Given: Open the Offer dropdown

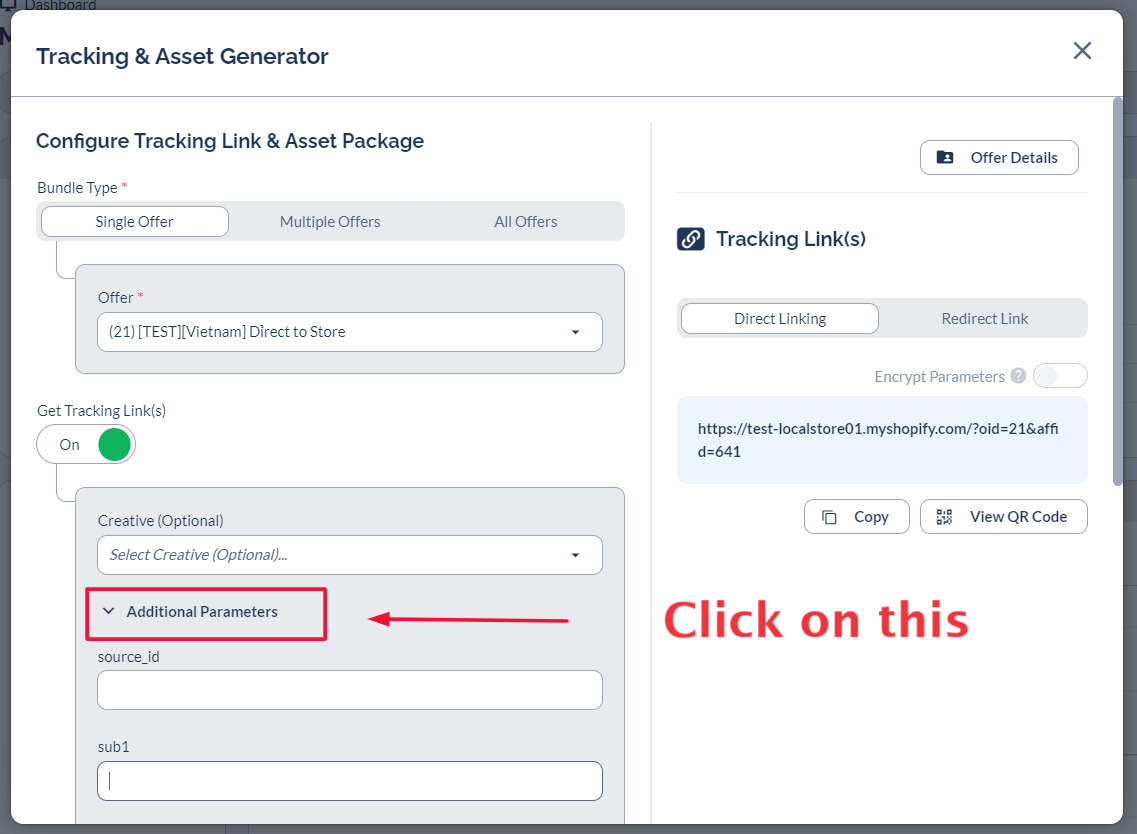Looking at the screenshot, I should [x=349, y=332].
